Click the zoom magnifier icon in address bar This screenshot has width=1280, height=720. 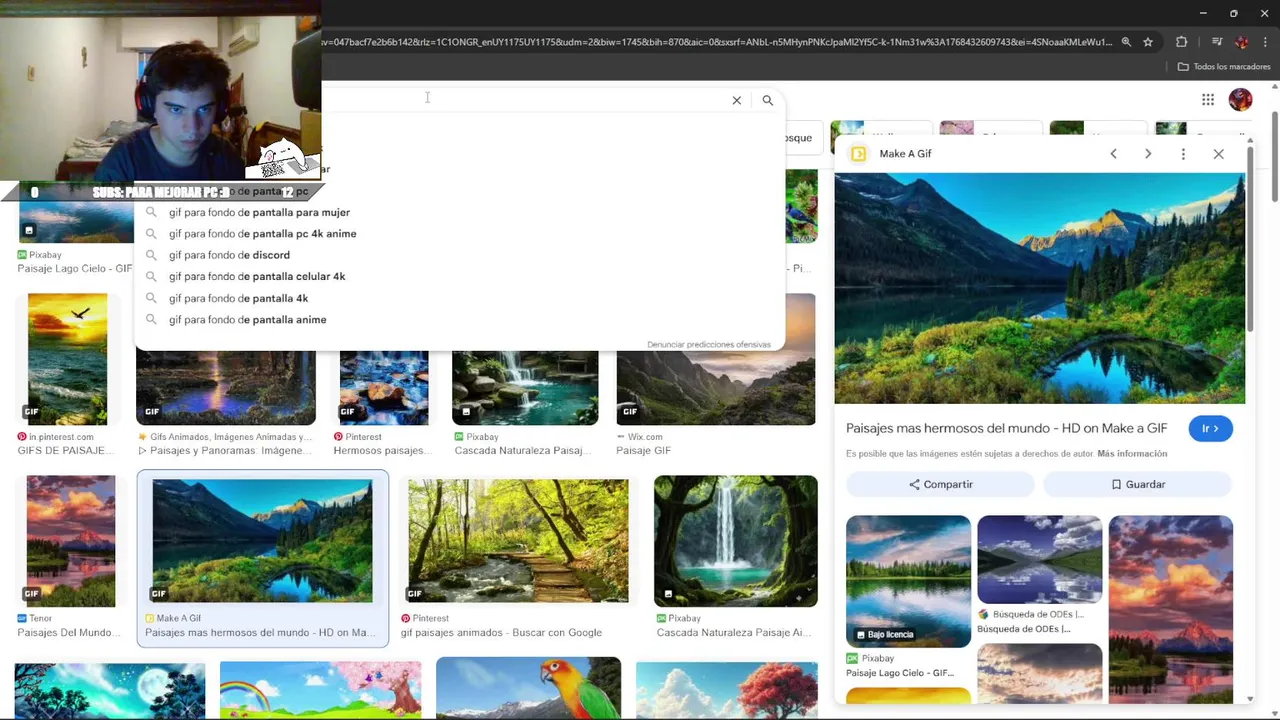coord(1126,42)
